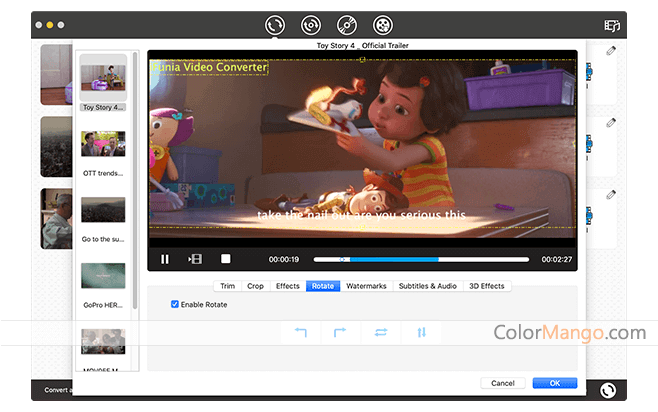Select the last partially visible video thumbnail
The image size is (658, 412).
pos(103,342)
